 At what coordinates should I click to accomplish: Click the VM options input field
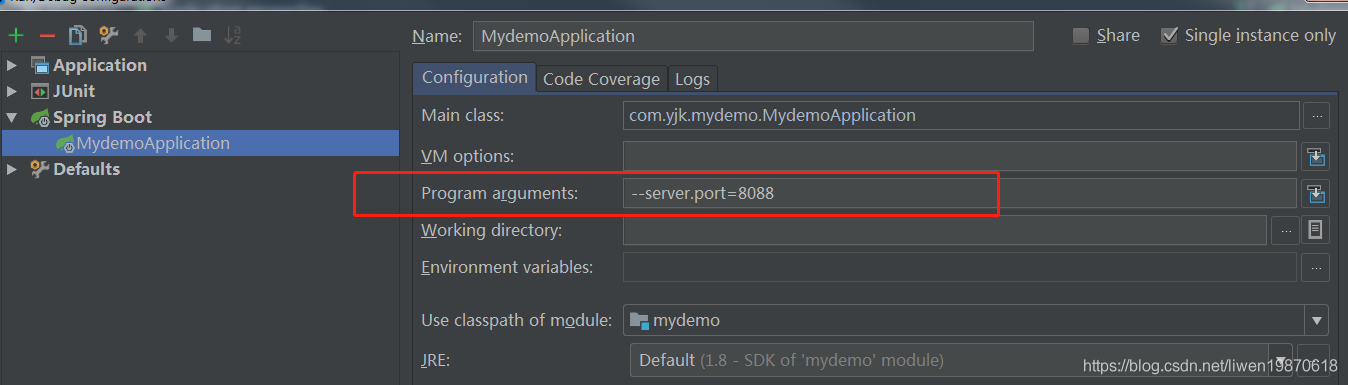click(x=960, y=156)
